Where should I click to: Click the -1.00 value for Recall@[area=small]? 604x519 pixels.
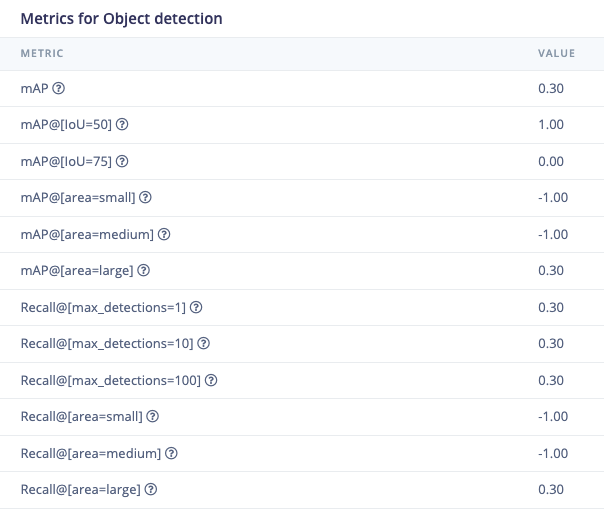coord(553,417)
